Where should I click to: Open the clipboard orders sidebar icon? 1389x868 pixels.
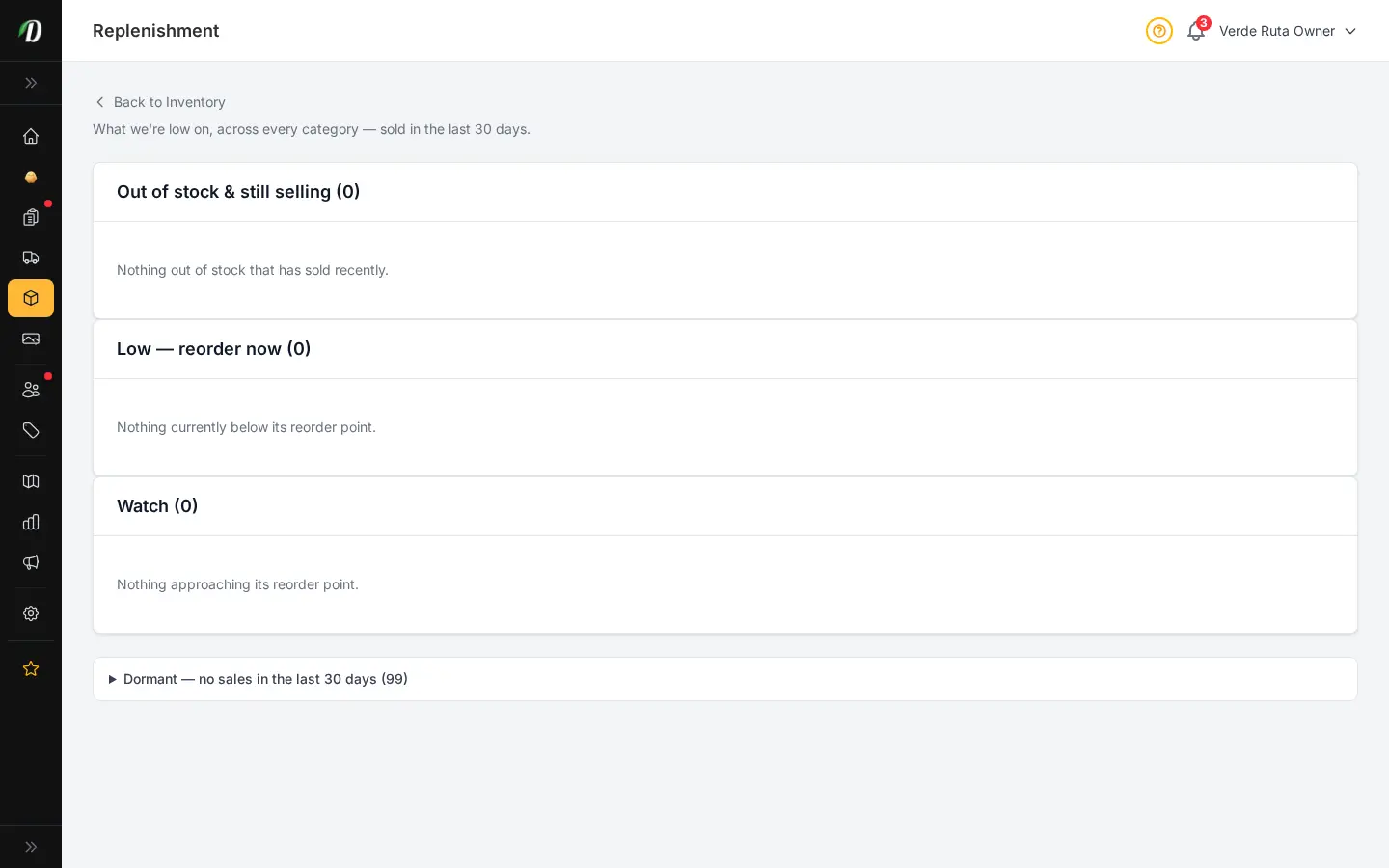[31, 217]
